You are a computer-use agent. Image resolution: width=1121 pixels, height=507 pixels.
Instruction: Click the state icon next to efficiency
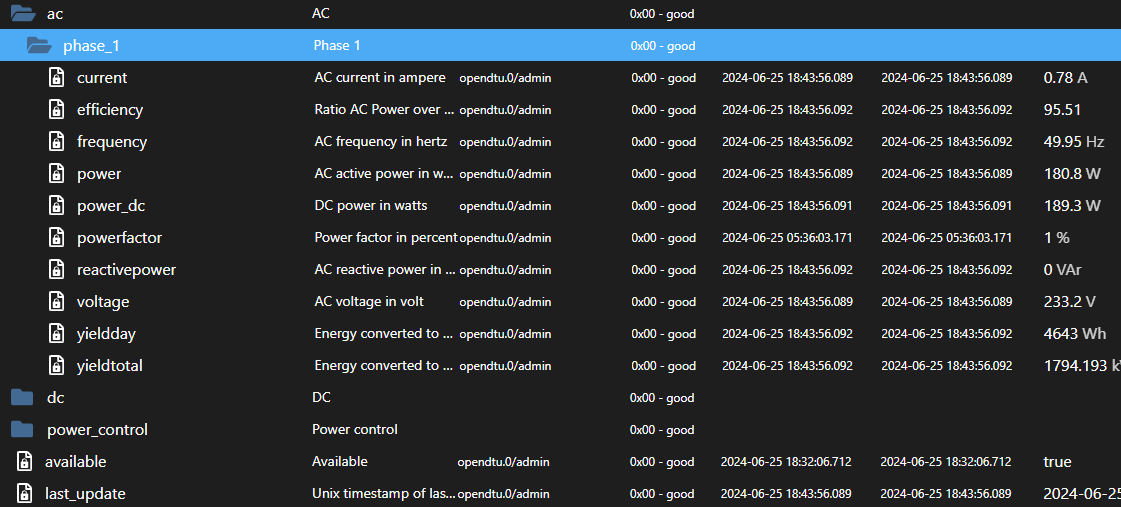[57, 110]
